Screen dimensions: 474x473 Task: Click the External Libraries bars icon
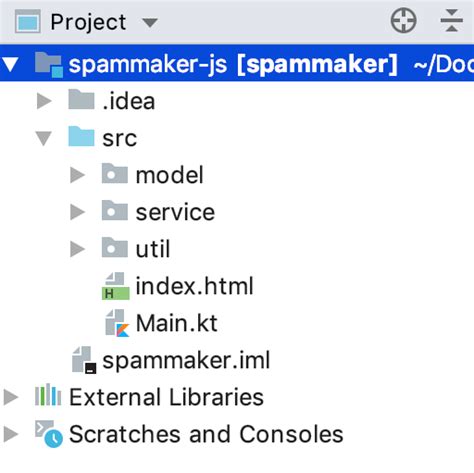pyautogui.click(x=48, y=395)
